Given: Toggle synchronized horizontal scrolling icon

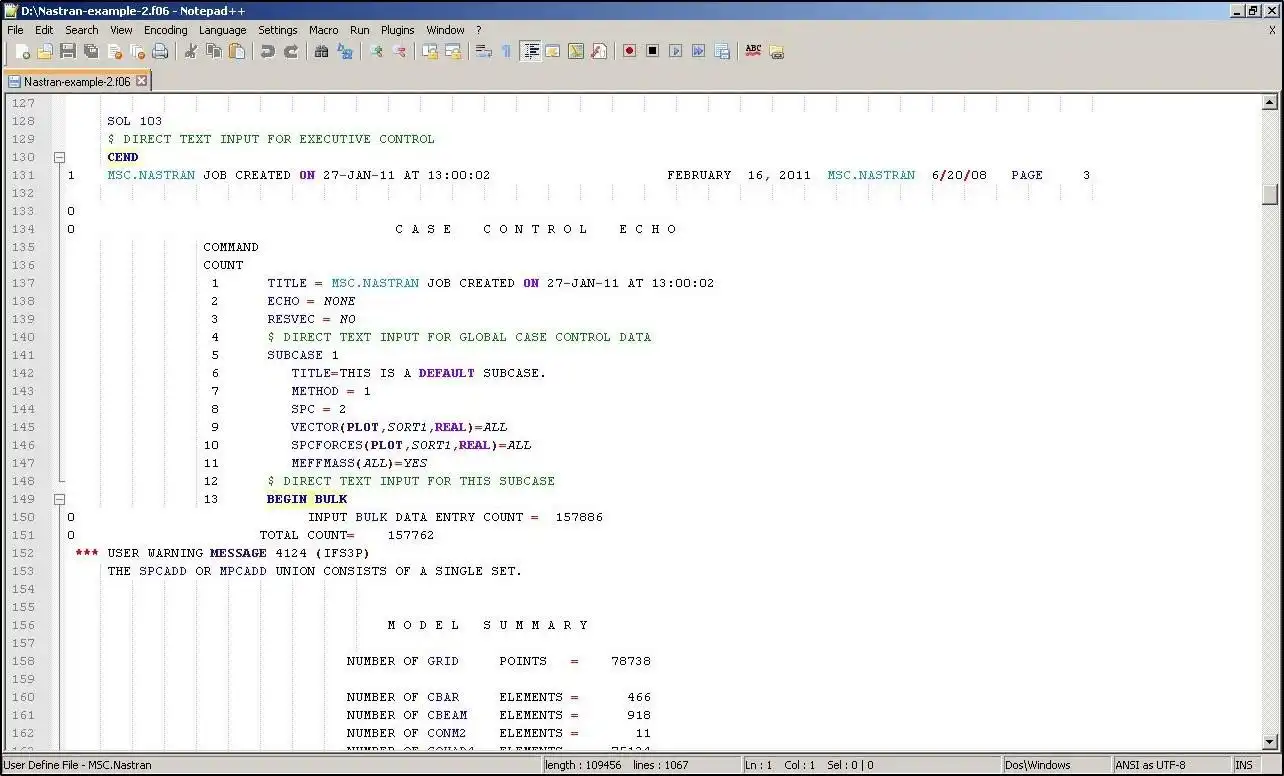Looking at the screenshot, I should click(x=452, y=51).
